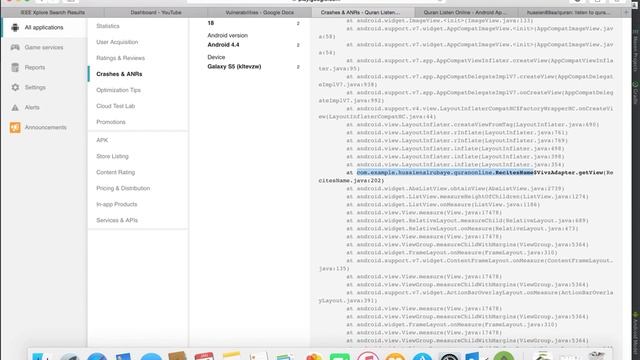Open Services & APIs page
The image size is (640, 360).
[x=117, y=220]
